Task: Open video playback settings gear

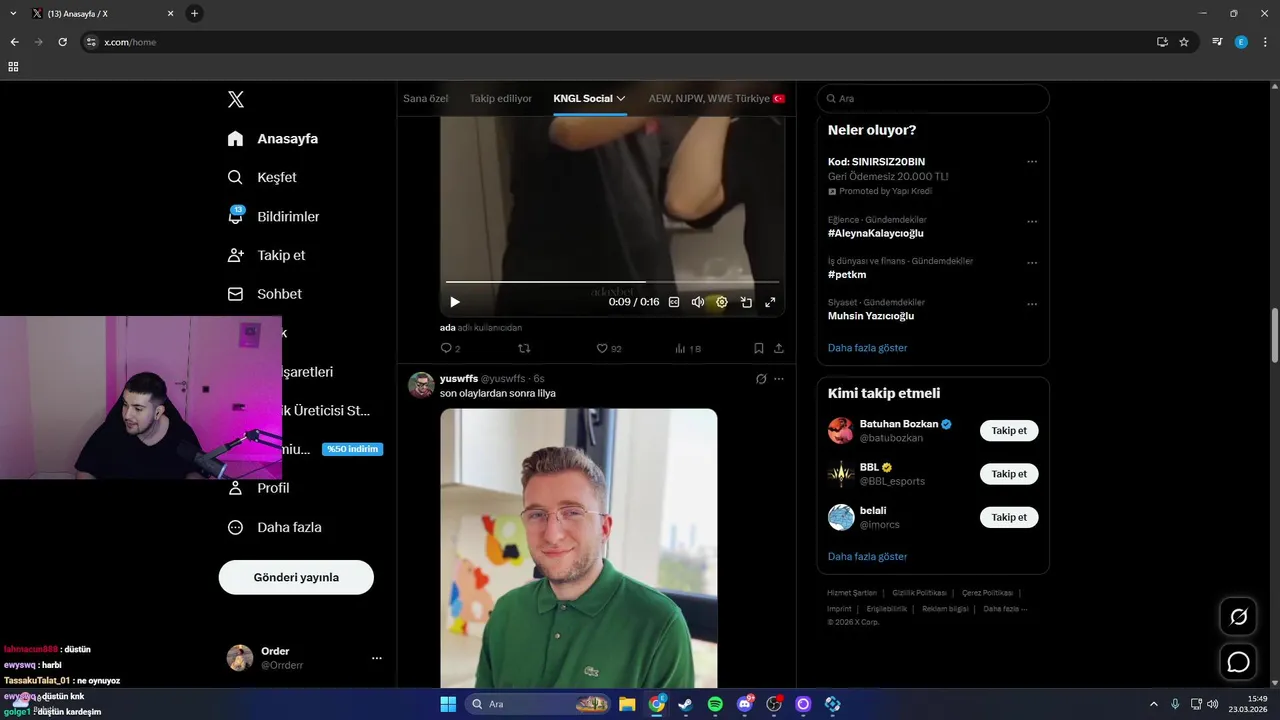Action: coord(722,302)
